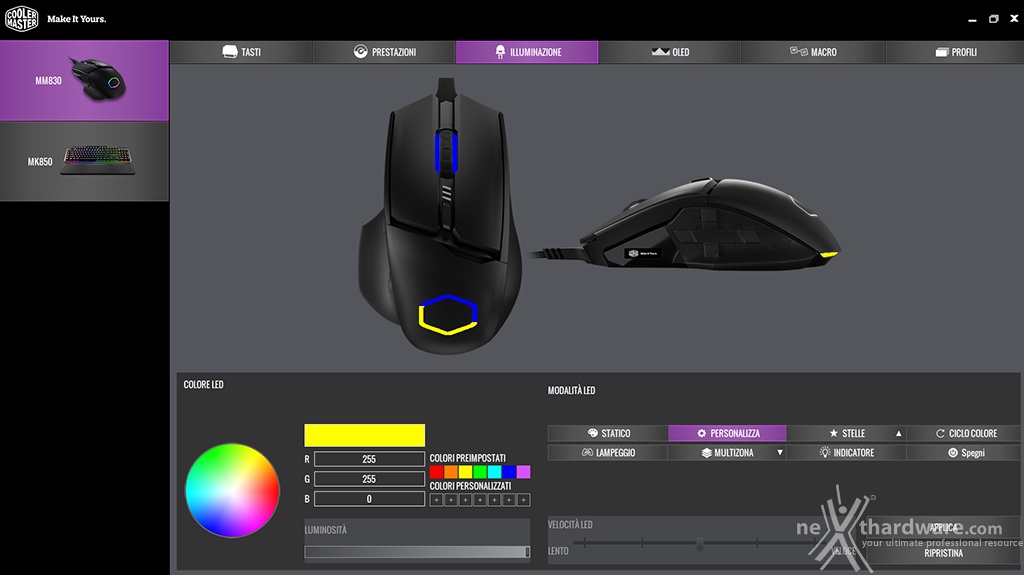The height and width of the screenshot is (575, 1024).
Task: Select the MM830 mouse device
Action: (84, 80)
